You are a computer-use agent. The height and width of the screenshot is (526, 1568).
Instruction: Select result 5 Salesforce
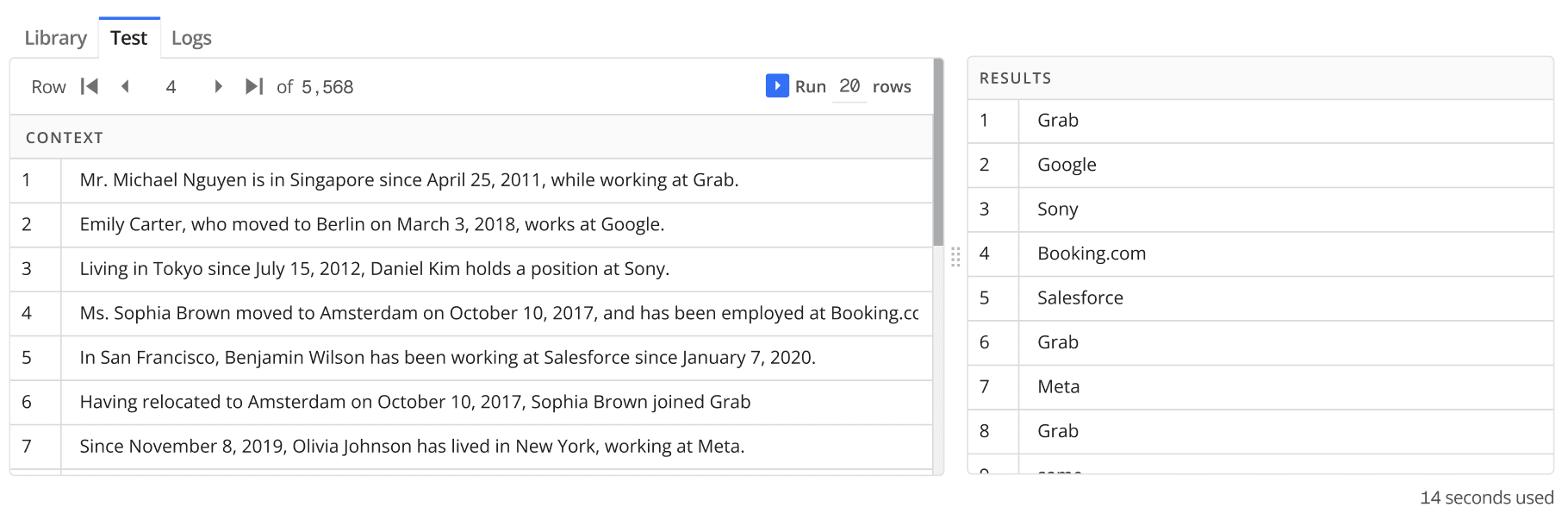[x=1260, y=298]
